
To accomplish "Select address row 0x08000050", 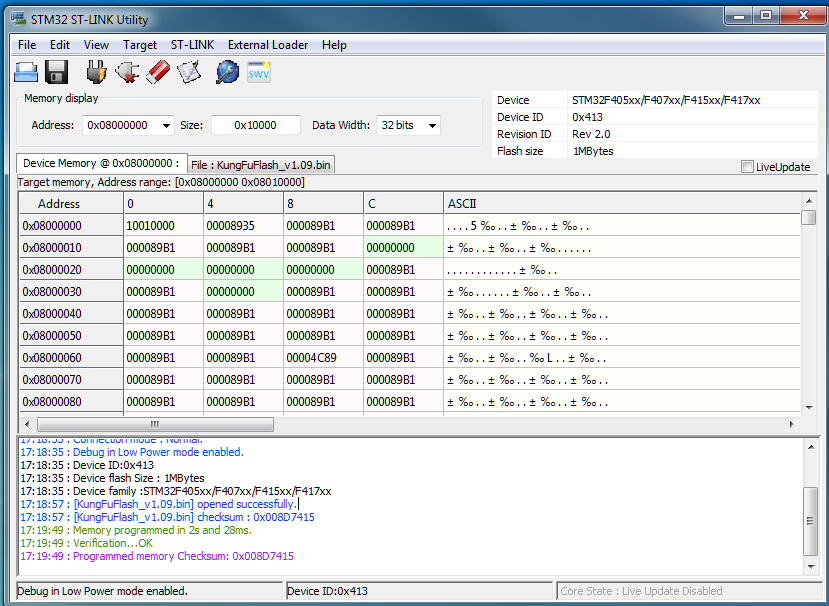I will (x=71, y=336).
